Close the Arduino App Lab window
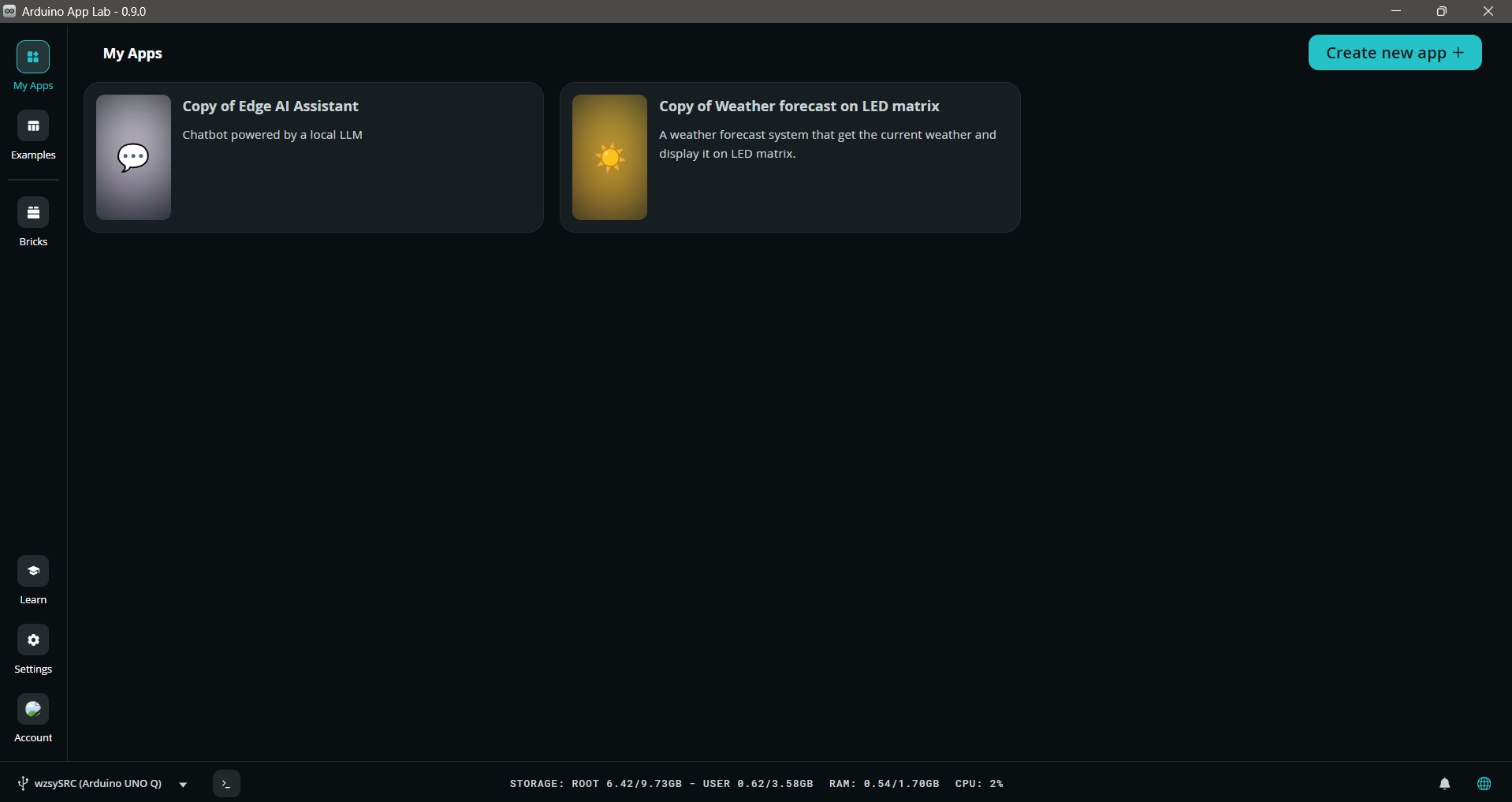The height and width of the screenshot is (802, 1512). point(1488,11)
